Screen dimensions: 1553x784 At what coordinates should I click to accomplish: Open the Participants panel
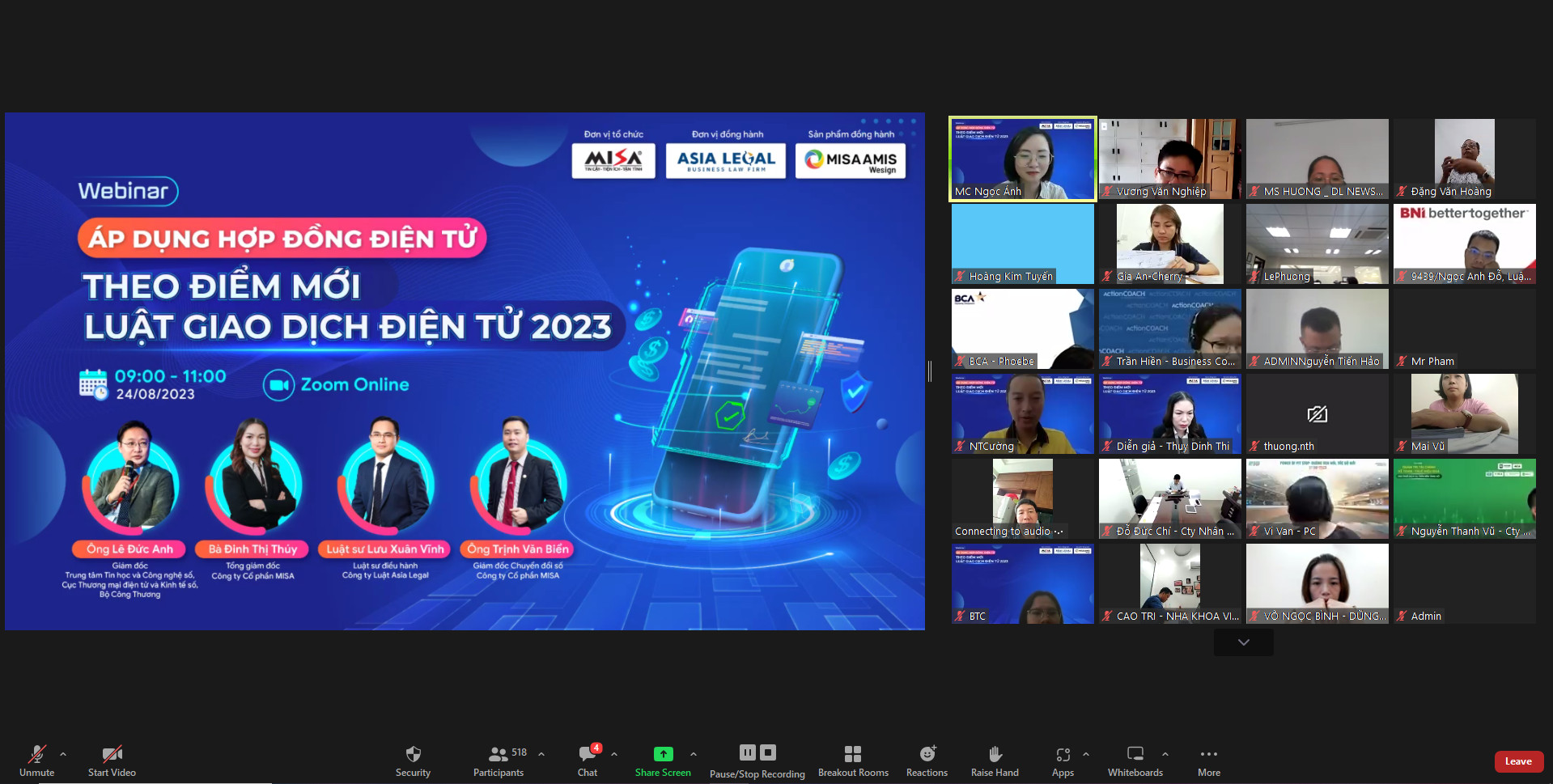[x=499, y=761]
